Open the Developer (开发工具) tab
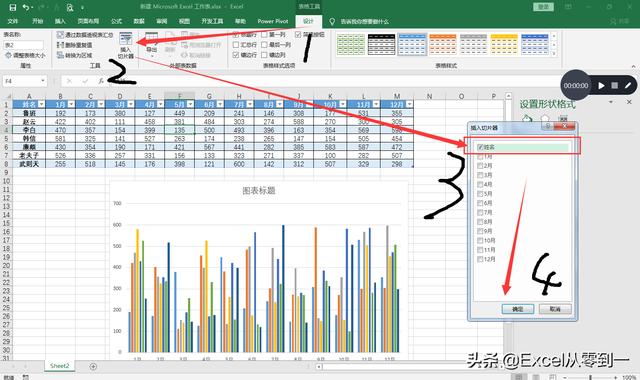This screenshot has height=380, width=640. (212, 21)
